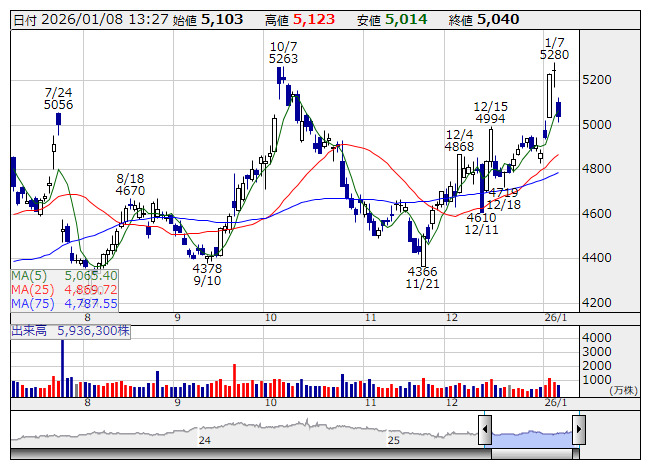Click the 終値 value 5,040 in the header
This screenshot has width=653, height=470.
pos(497,19)
